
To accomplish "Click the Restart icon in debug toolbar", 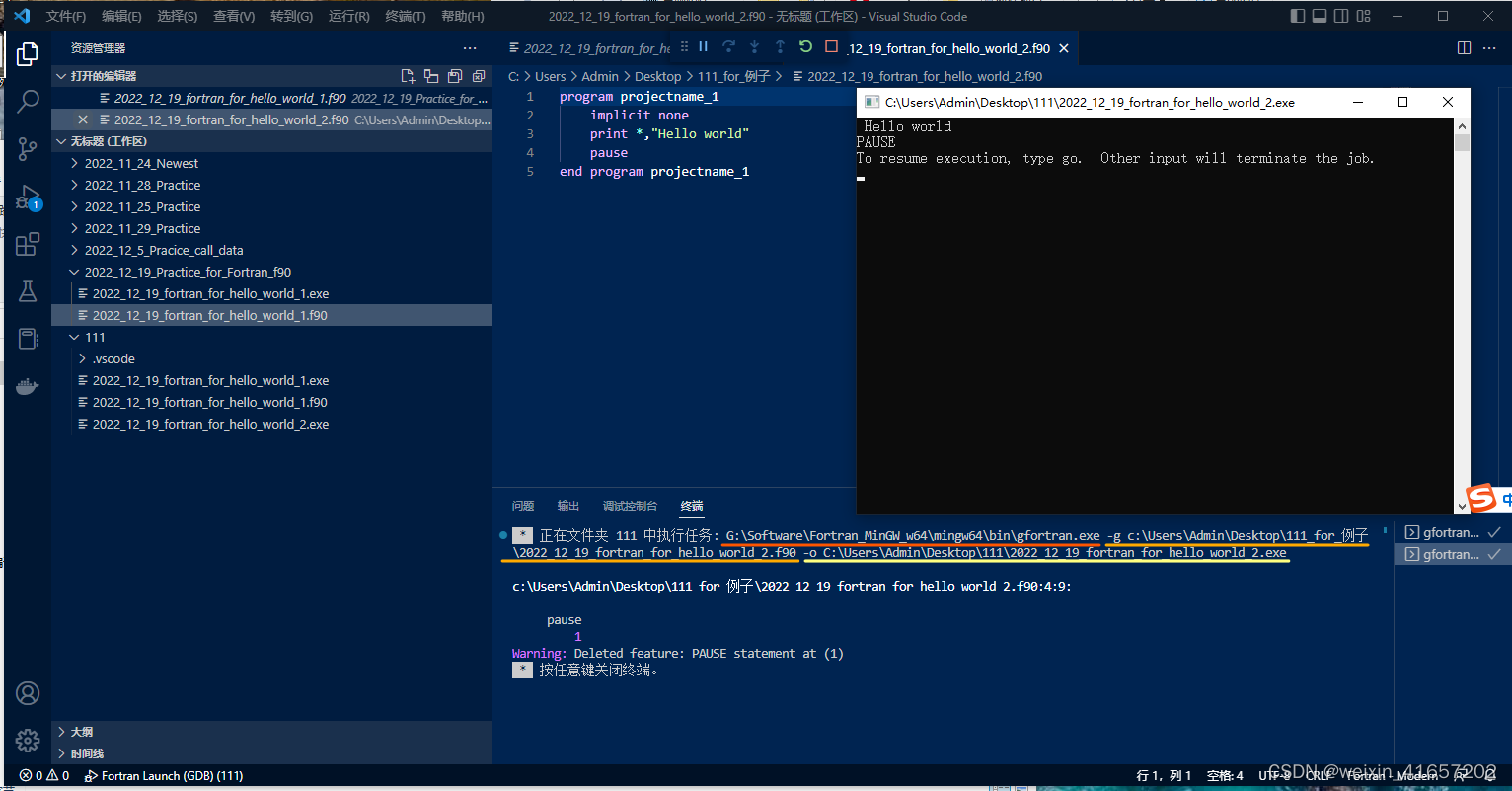I will coord(804,46).
